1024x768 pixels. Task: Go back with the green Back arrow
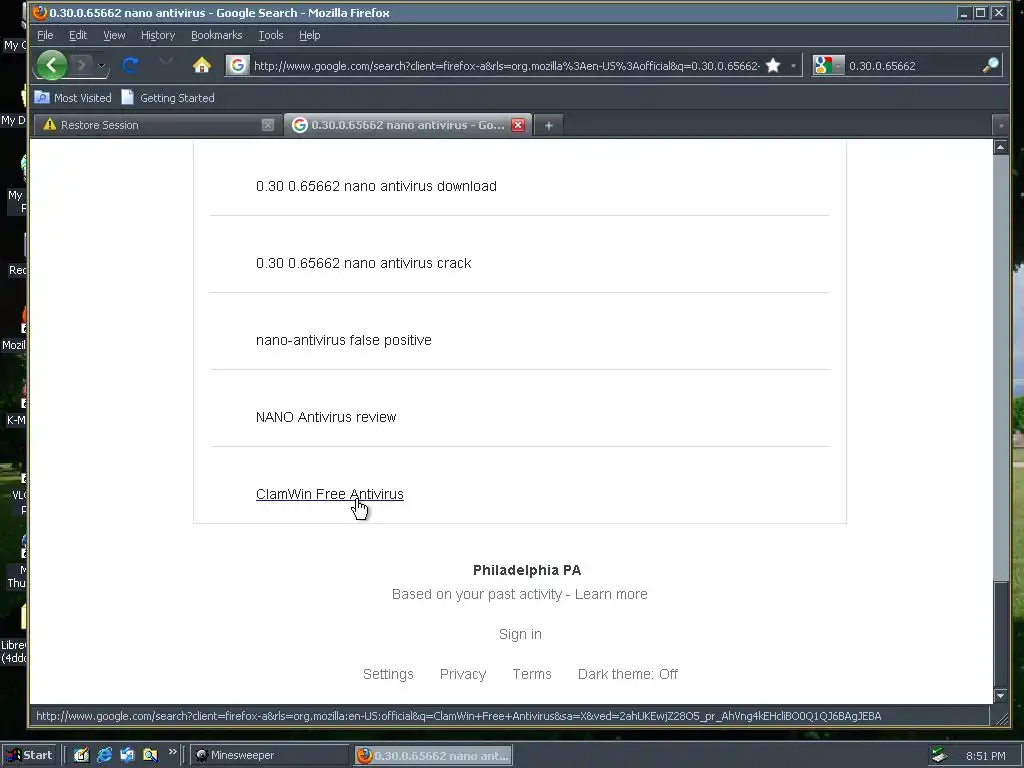pos(52,65)
